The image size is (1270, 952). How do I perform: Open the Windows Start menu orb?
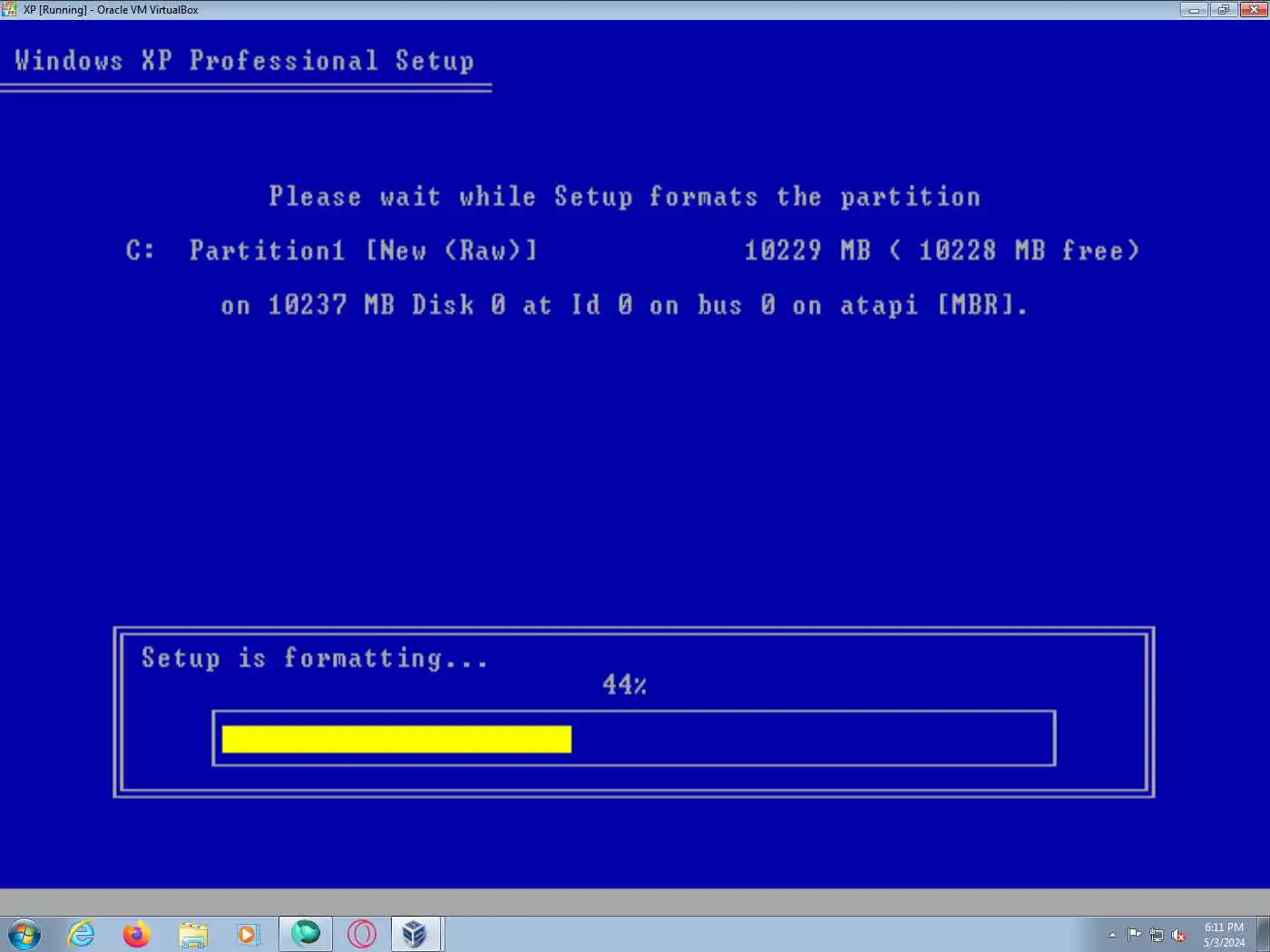pos(24,934)
